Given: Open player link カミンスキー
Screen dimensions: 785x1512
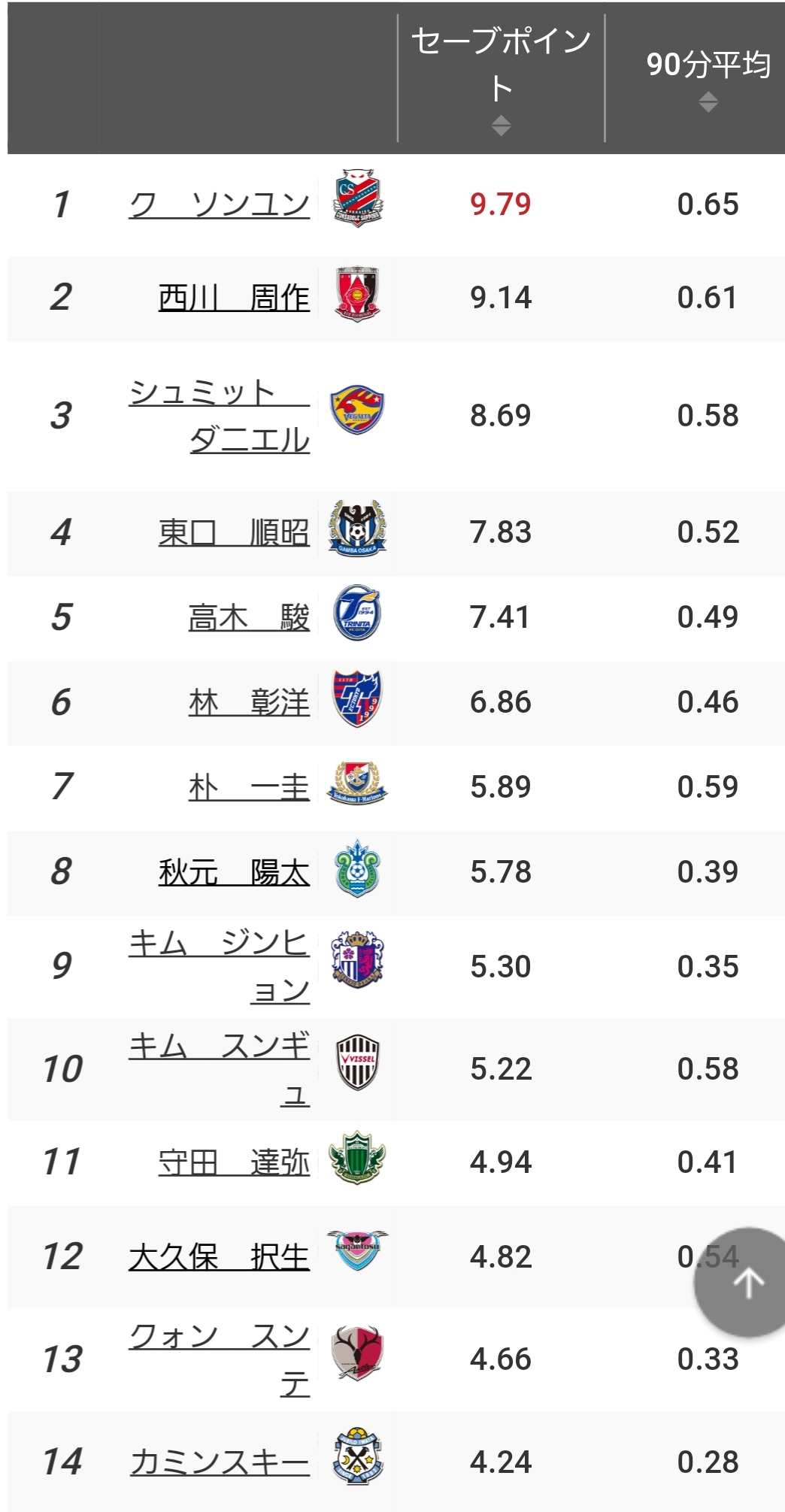Looking at the screenshot, I should 219,1462.
